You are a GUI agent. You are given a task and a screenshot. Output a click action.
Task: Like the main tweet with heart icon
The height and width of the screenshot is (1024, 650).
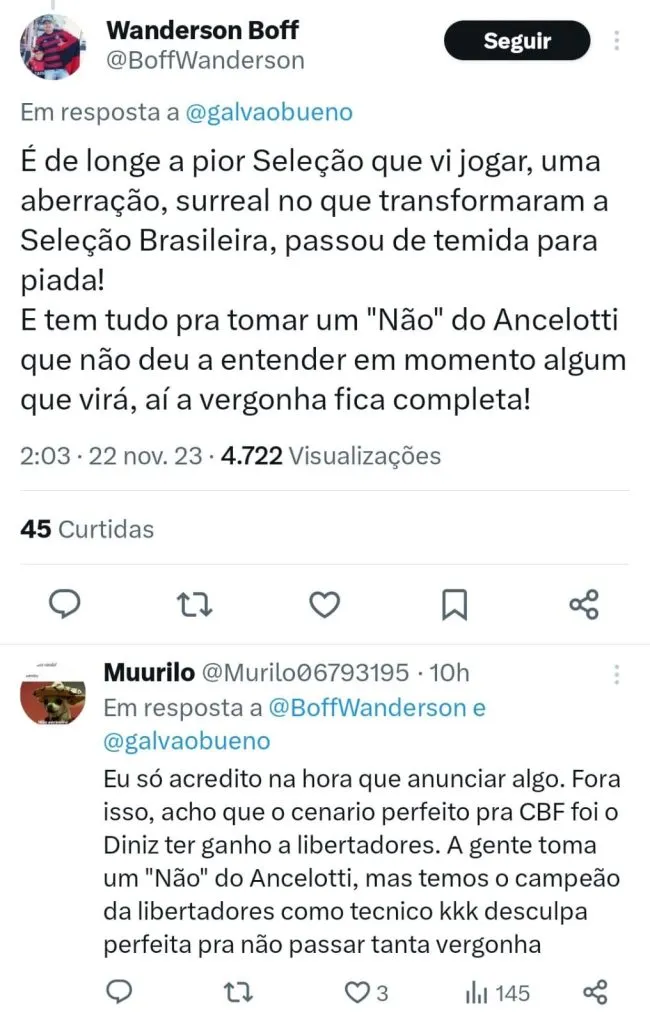point(324,604)
